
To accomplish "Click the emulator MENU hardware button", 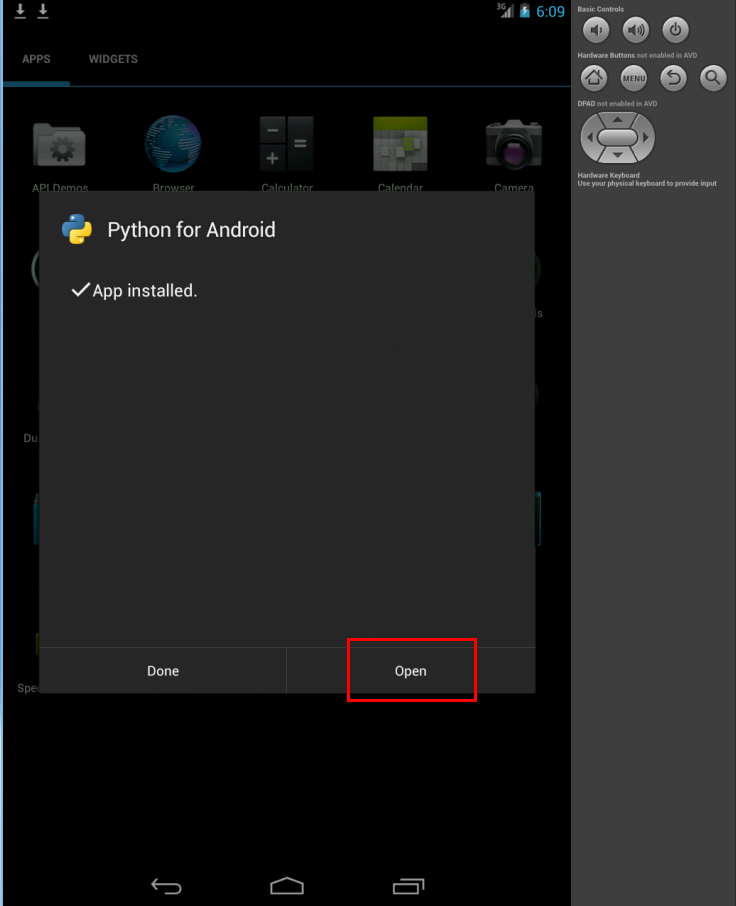I will click(x=634, y=78).
